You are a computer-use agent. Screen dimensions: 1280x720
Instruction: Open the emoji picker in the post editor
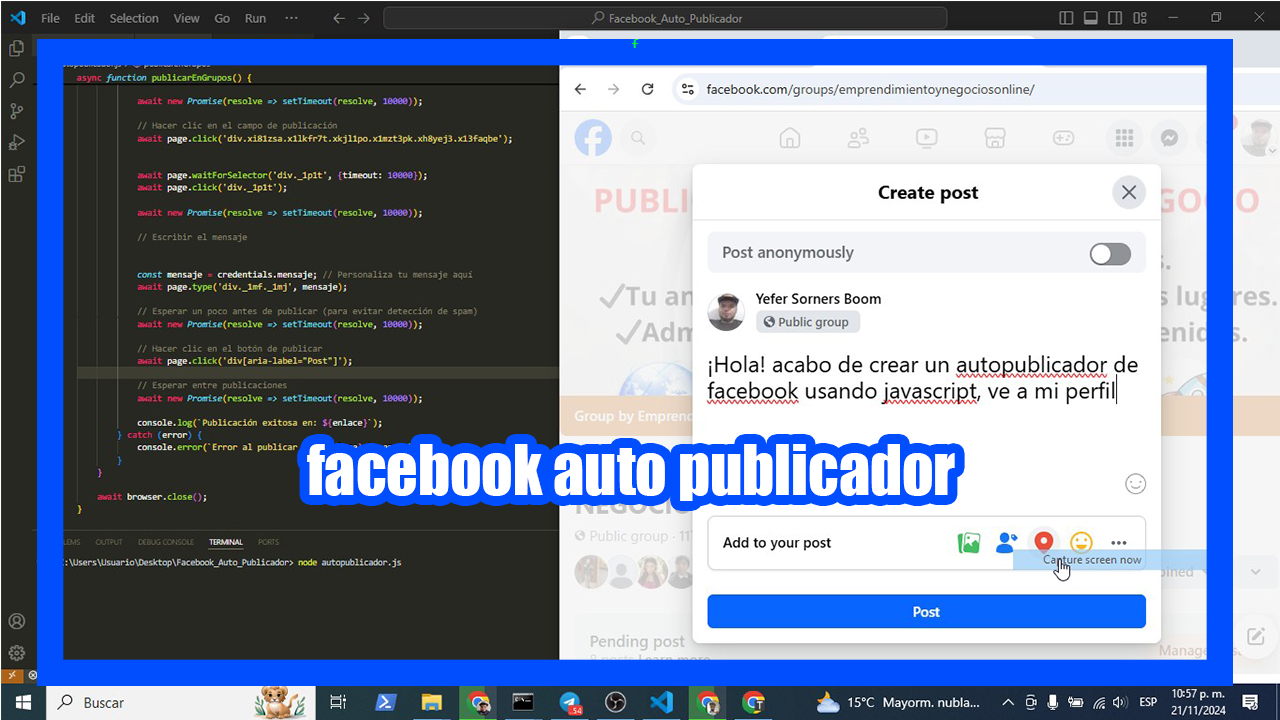click(1135, 484)
